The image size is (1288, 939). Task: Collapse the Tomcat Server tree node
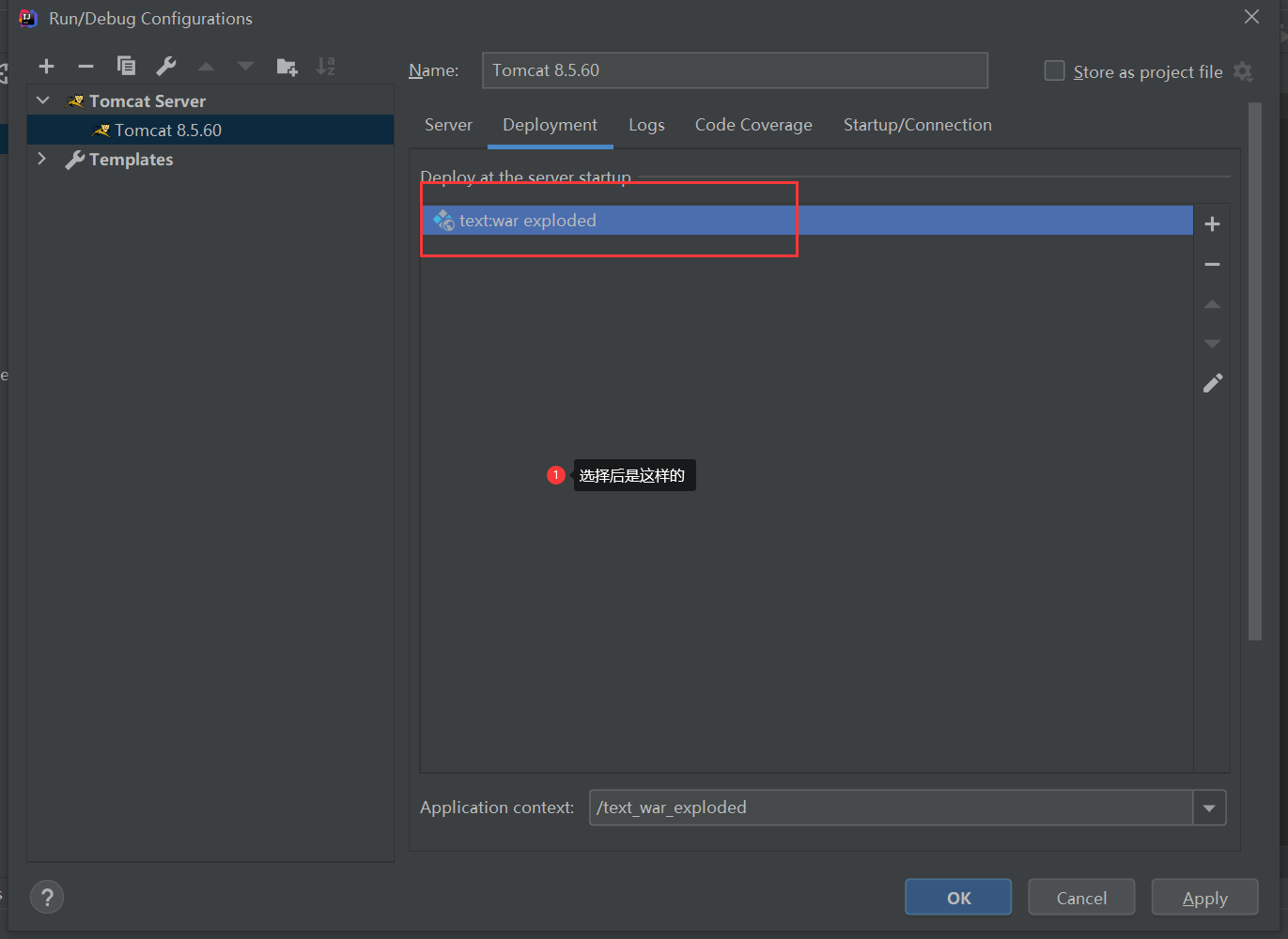[x=43, y=100]
